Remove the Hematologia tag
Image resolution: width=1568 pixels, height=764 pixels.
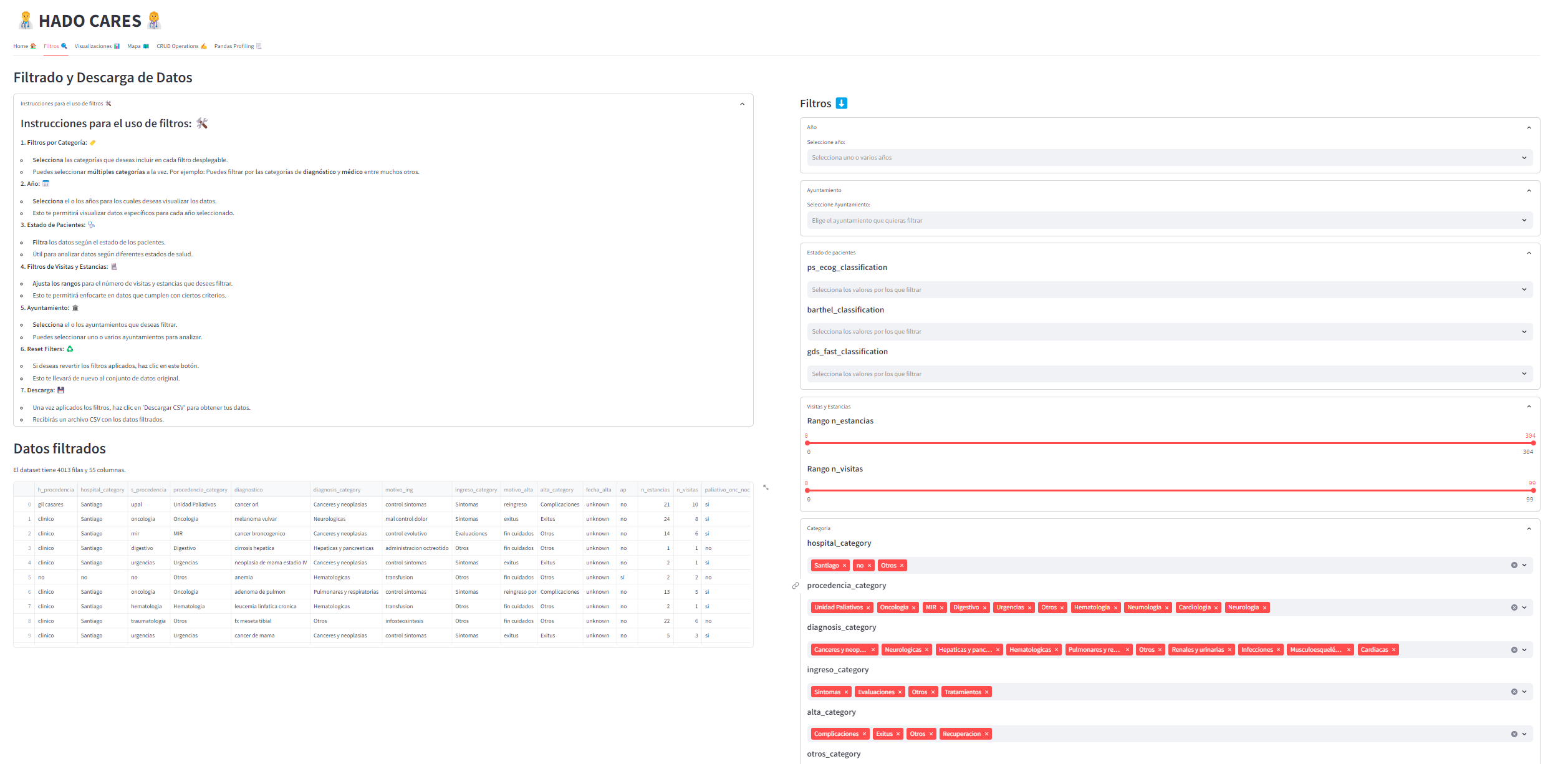point(1115,608)
